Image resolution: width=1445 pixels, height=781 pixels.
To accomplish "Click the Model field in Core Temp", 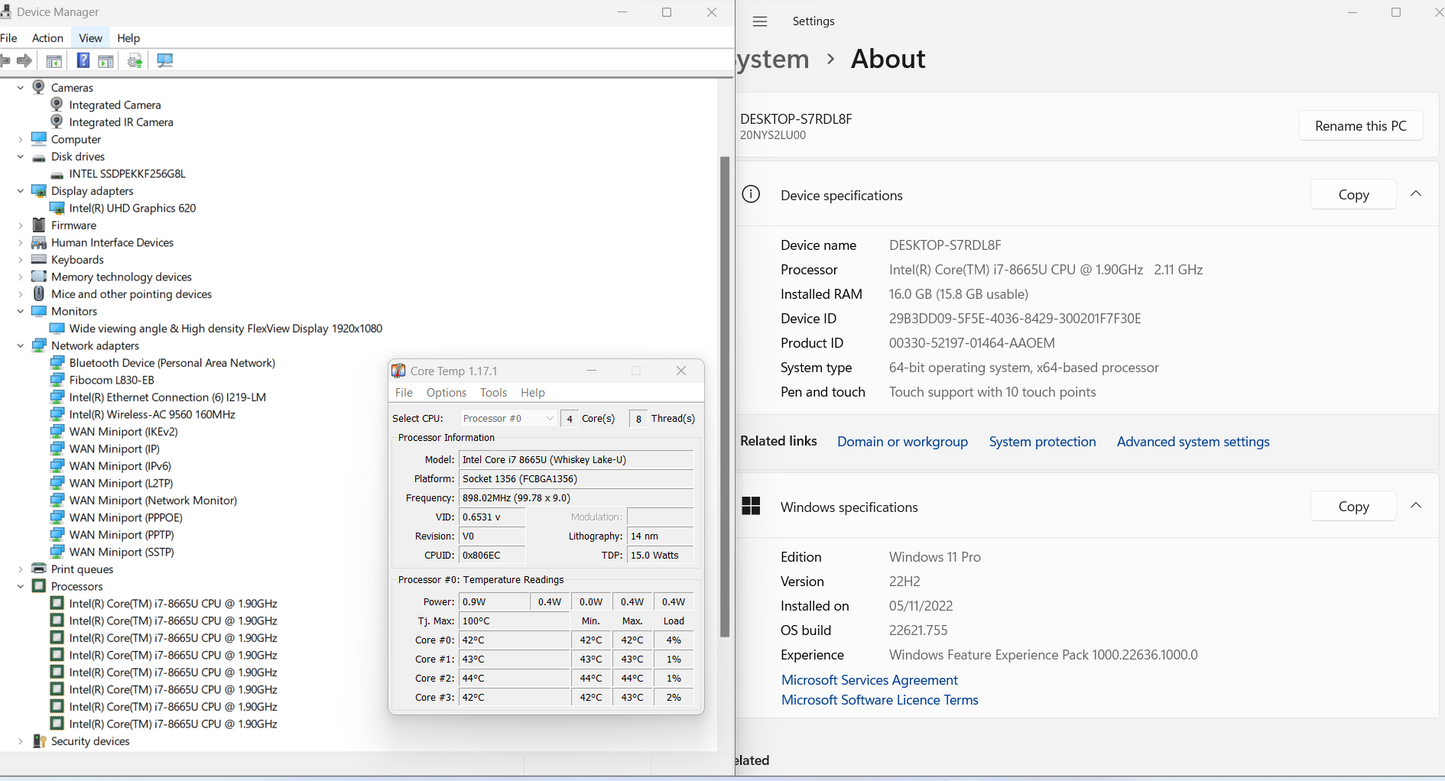I will tap(576, 460).
